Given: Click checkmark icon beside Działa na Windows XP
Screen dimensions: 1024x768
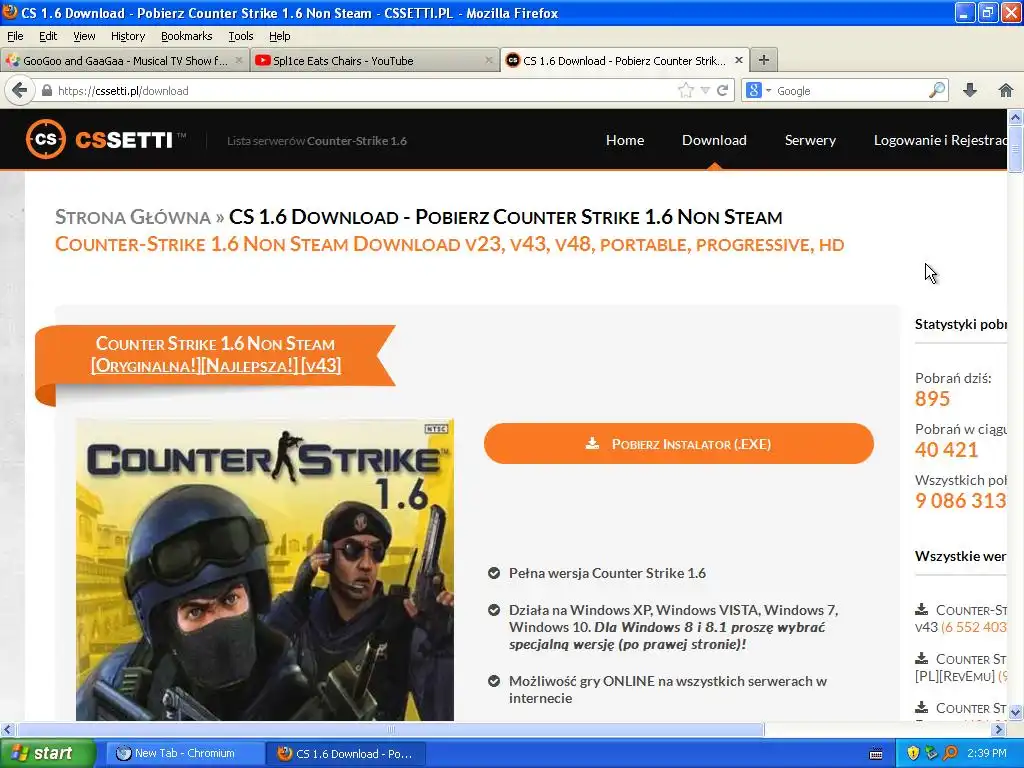Looking at the screenshot, I should pyautogui.click(x=494, y=610).
